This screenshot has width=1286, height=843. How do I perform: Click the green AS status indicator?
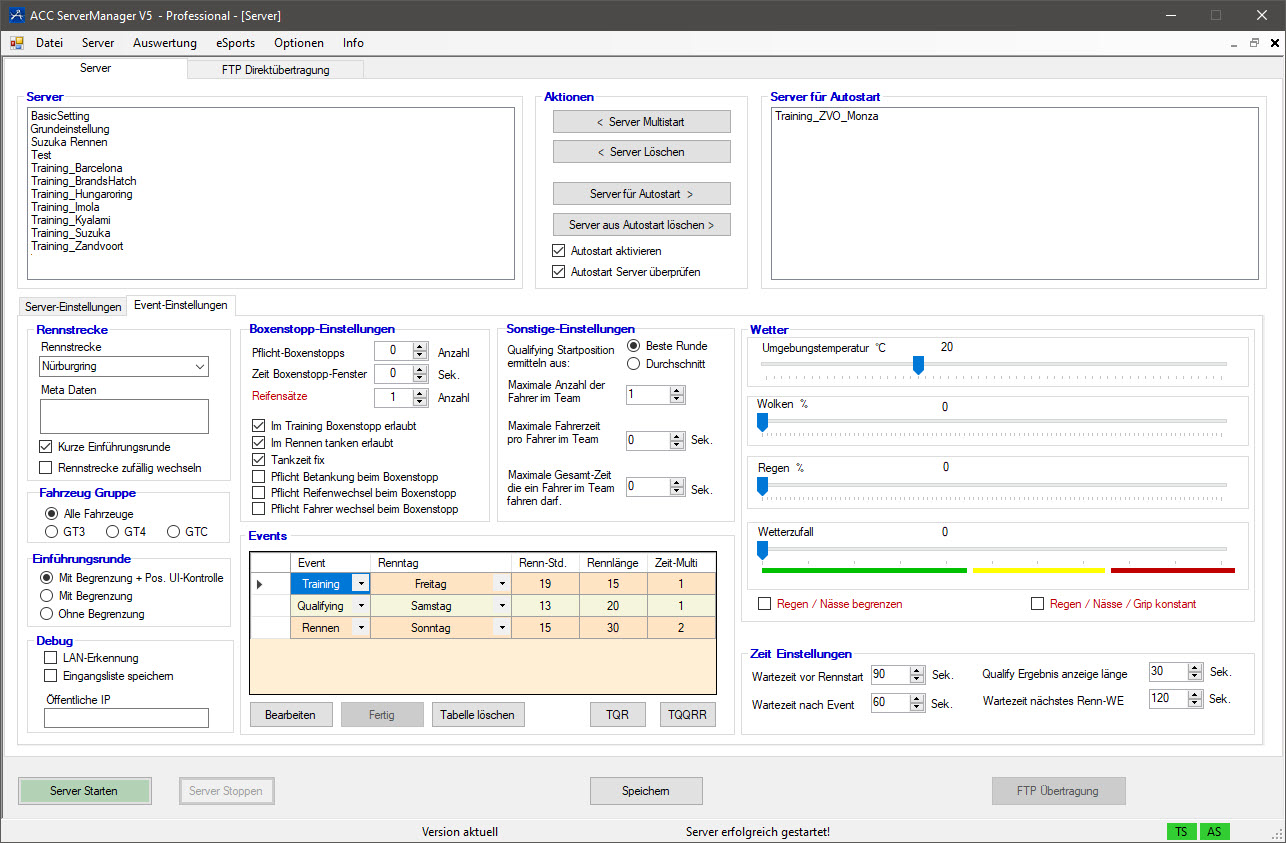pos(1213,831)
